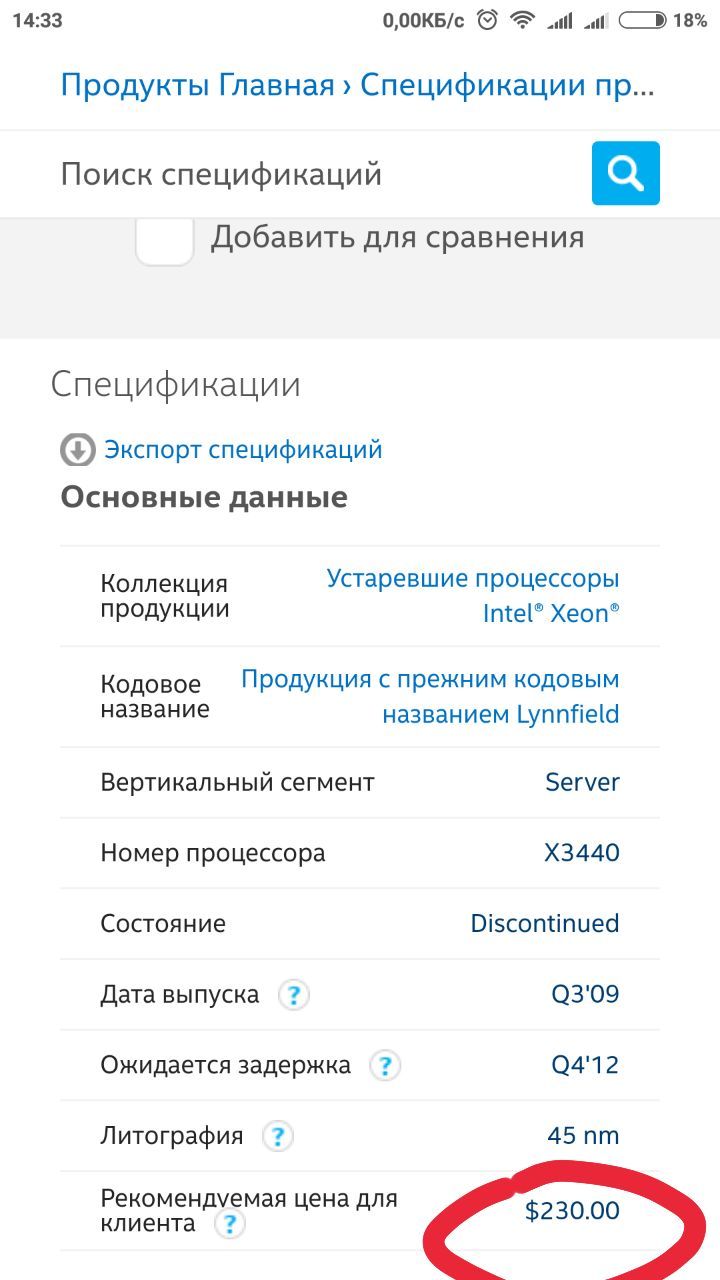This screenshot has height=1280, width=720.
Task: Click Экспорт спецификаций link
Action: coord(243,450)
